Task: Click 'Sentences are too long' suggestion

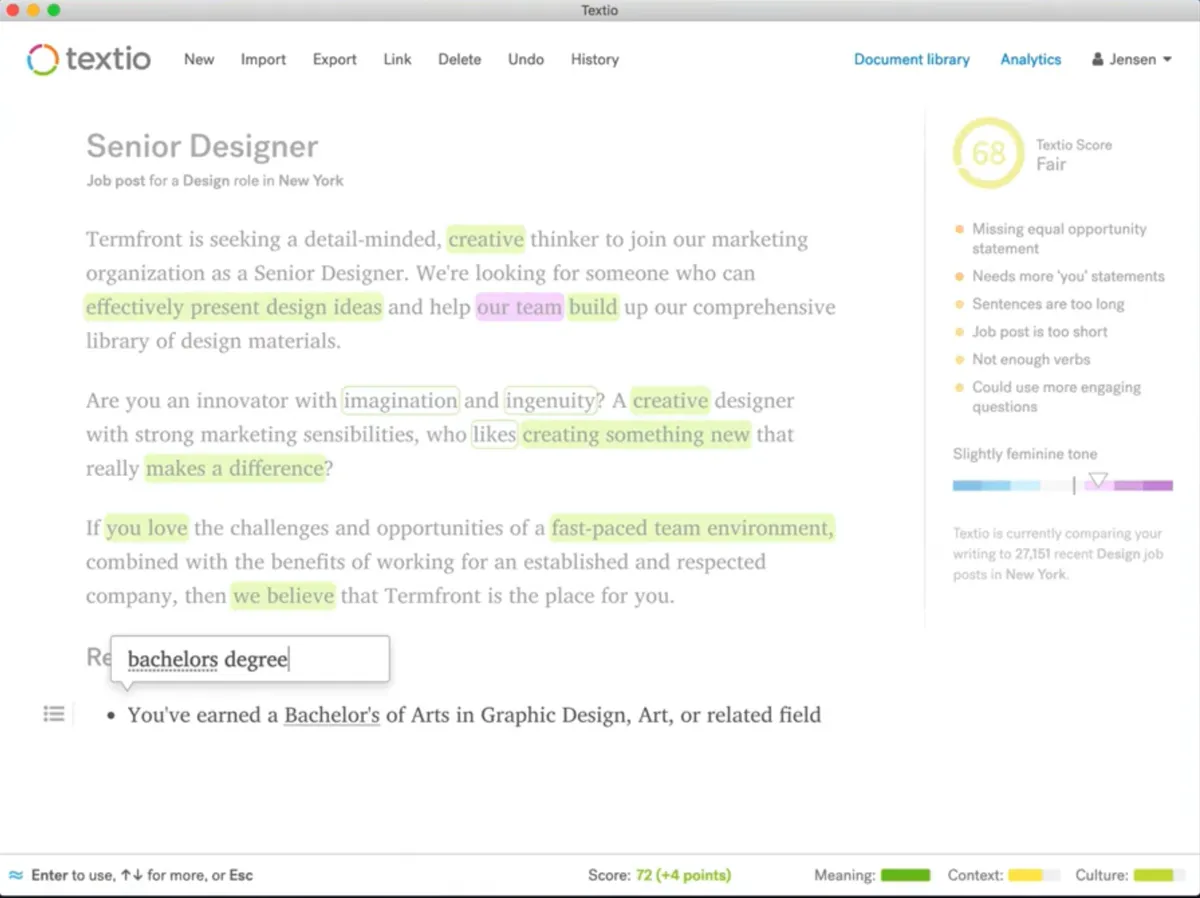Action: (1048, 304)
